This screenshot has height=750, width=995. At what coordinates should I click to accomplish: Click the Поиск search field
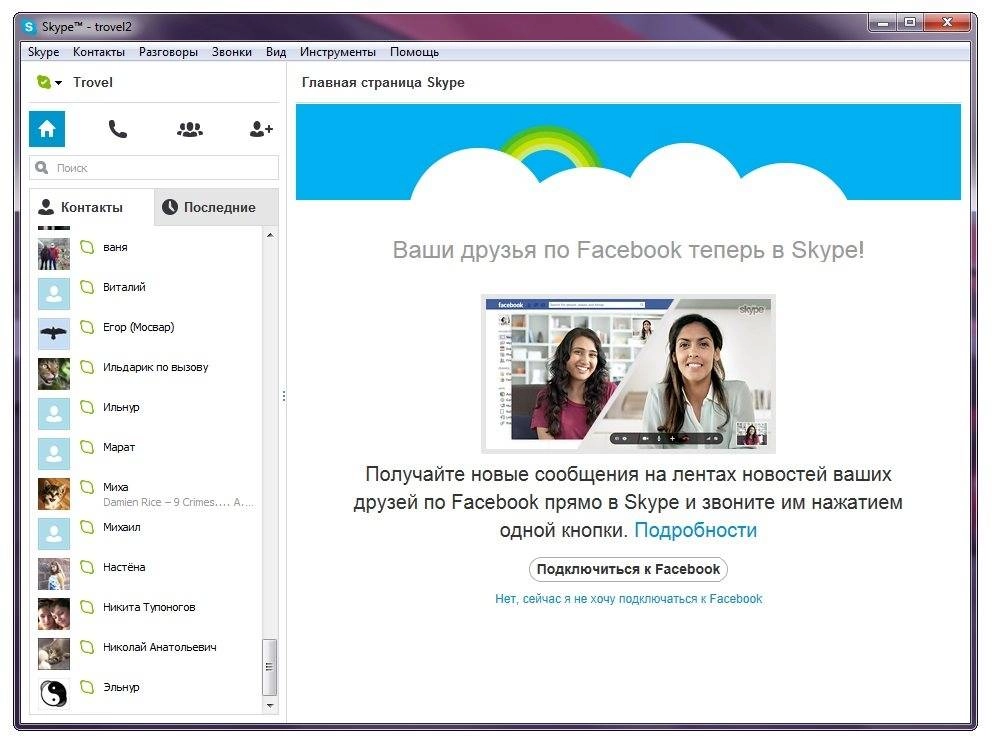154,168
